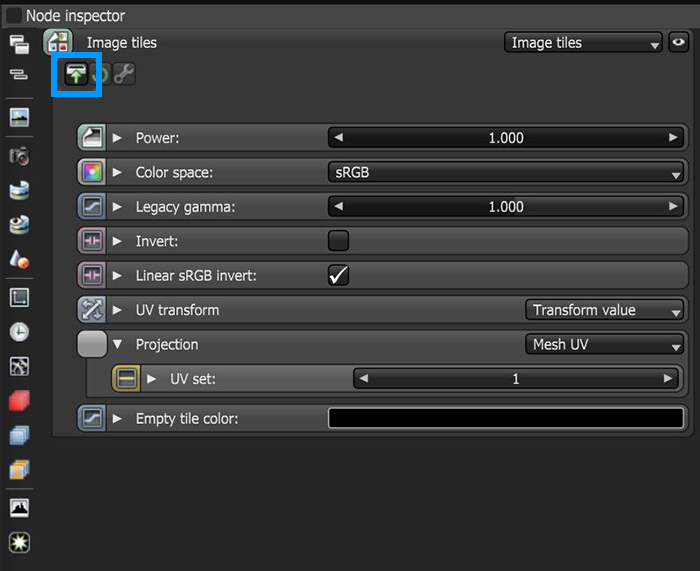Click the collapse all nodes sidebar icon

[x=19, y=74]
